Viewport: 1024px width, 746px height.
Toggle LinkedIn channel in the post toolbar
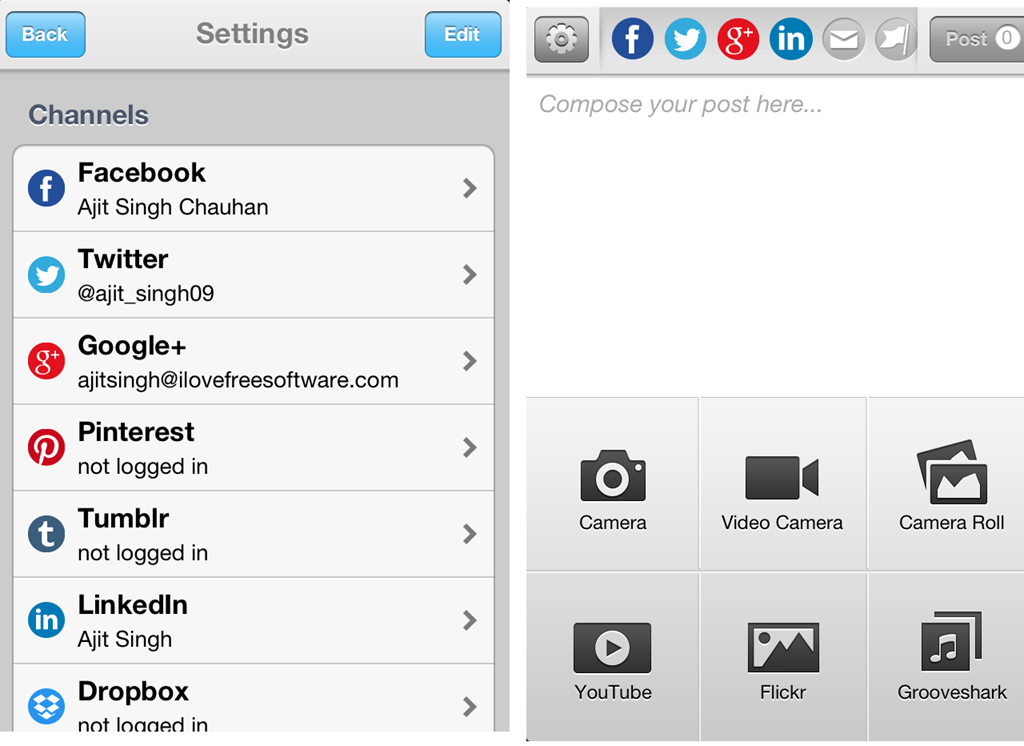click(x=791, y=39)
